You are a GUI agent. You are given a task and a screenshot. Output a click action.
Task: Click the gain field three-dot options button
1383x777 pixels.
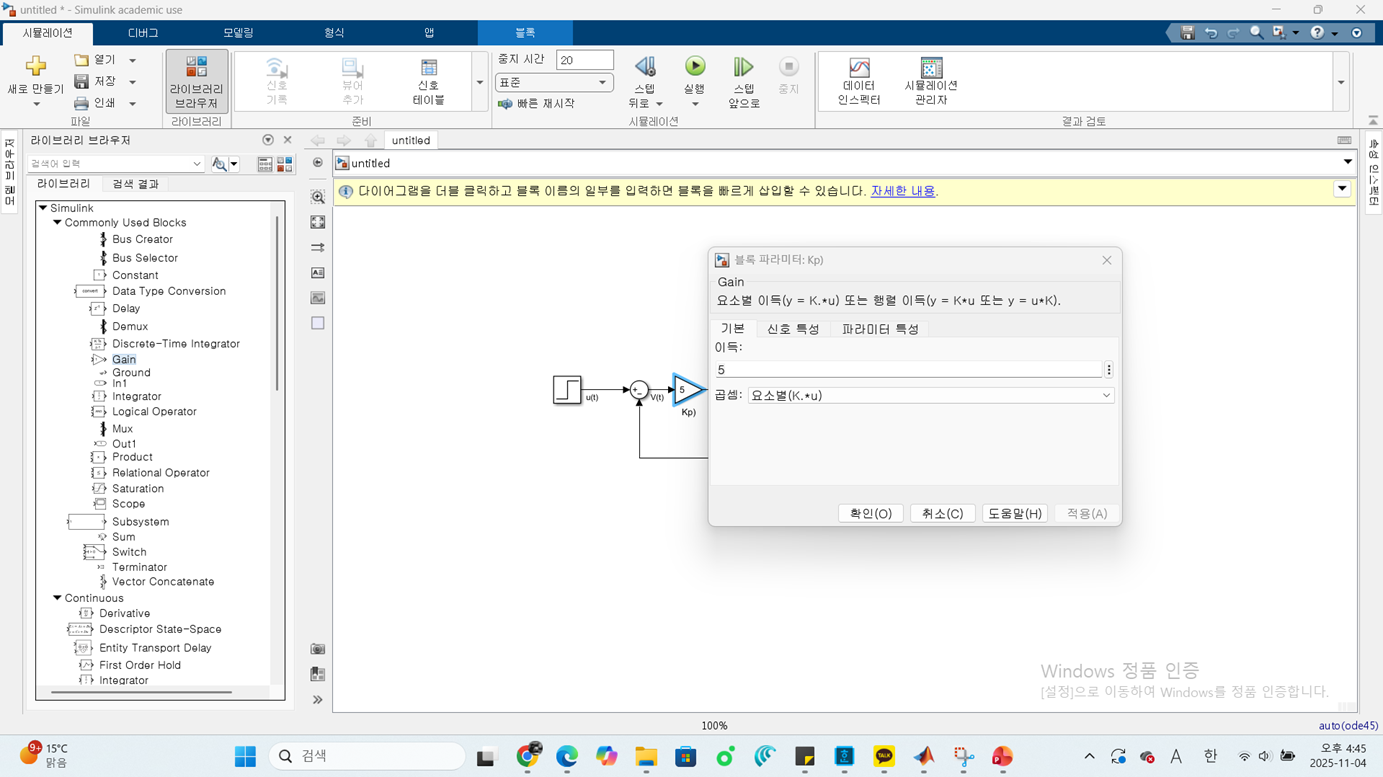point(1109,370)
